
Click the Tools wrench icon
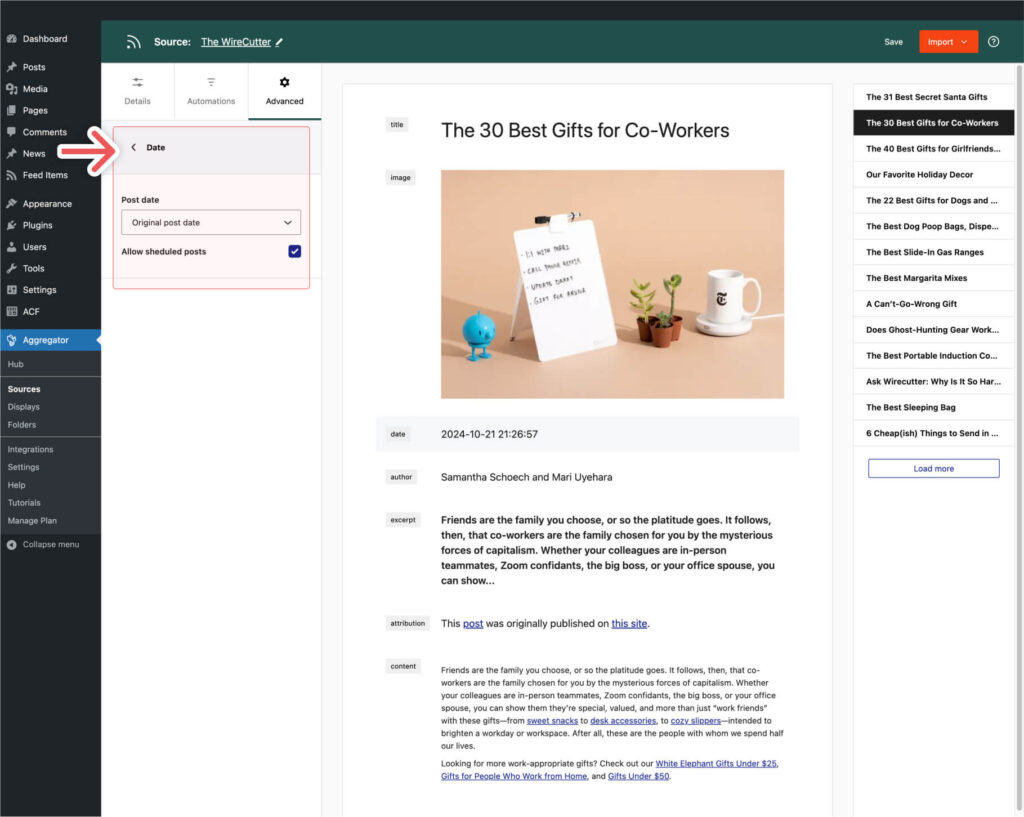click(x=12, y=268)
